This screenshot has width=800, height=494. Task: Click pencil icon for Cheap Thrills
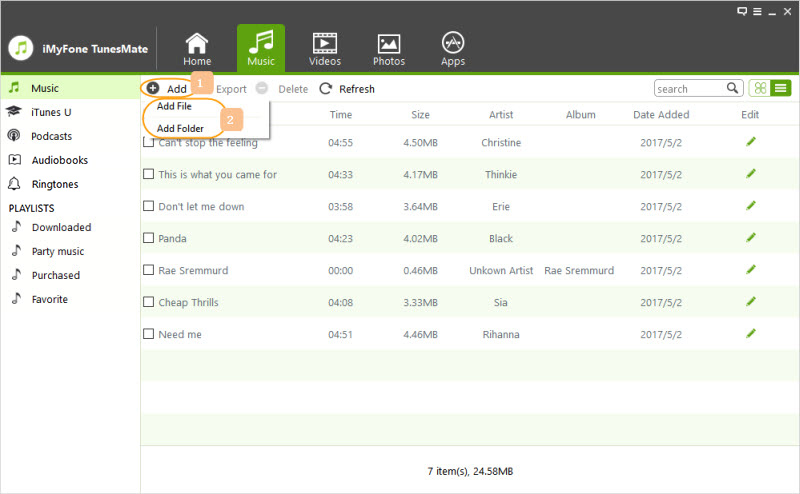click(751, 302)
